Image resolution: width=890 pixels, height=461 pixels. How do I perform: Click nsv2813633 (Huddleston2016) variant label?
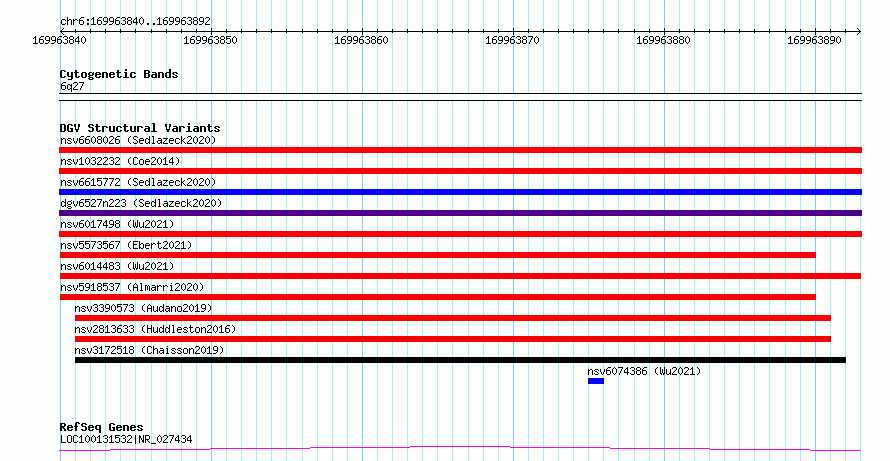tap(155, 329)
